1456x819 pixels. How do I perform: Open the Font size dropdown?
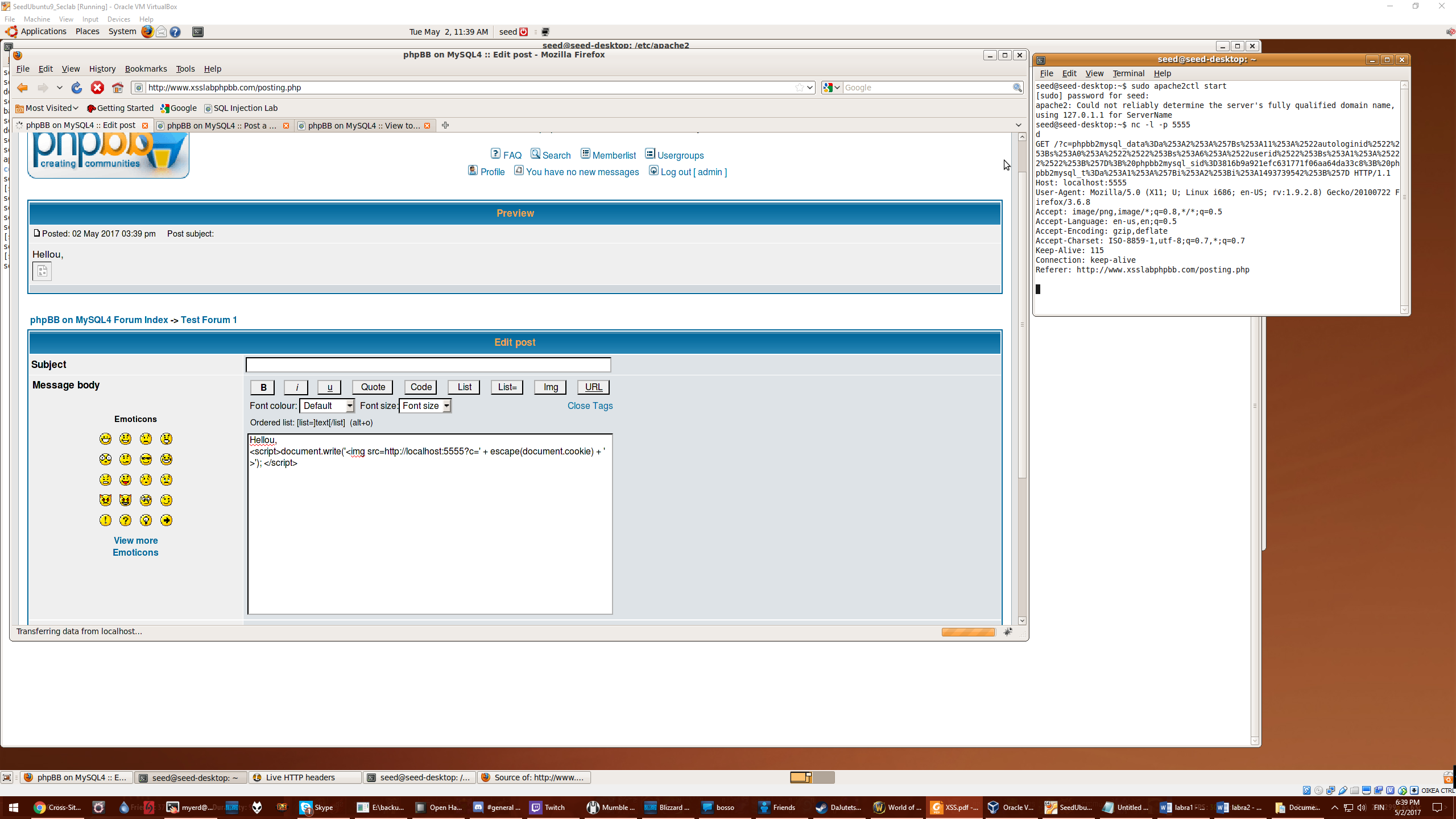(x=425, y=406)
